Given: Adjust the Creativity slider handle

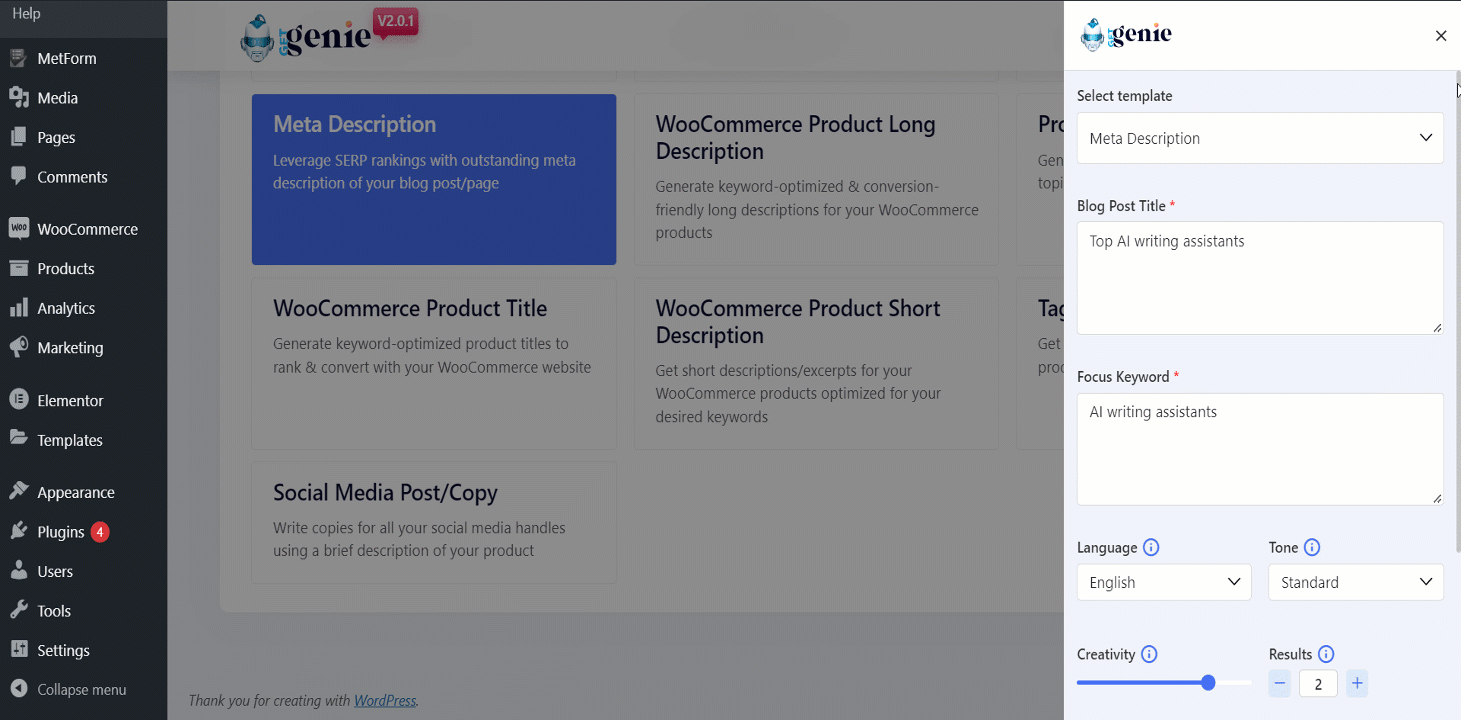Looking at the screenshot, I should coord(1208,683).
